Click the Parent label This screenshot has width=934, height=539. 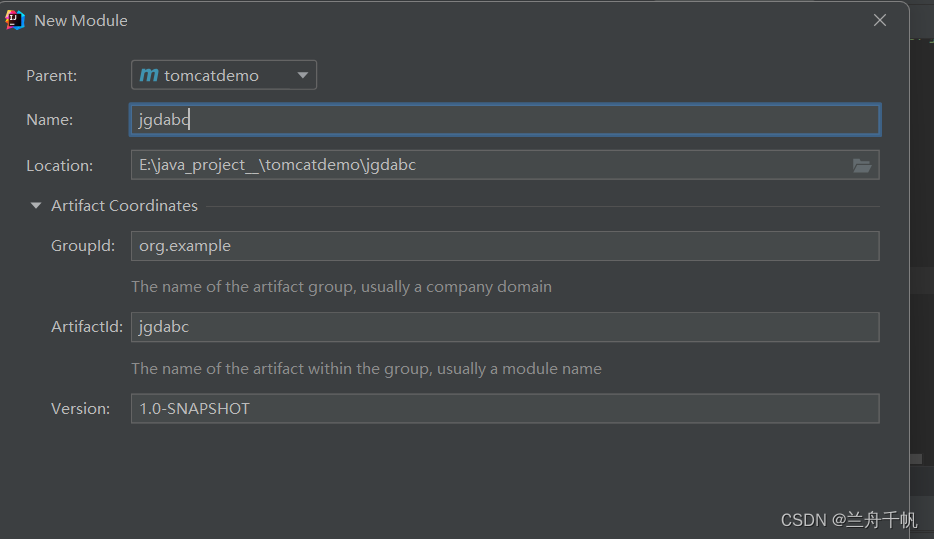coord(51,76)
